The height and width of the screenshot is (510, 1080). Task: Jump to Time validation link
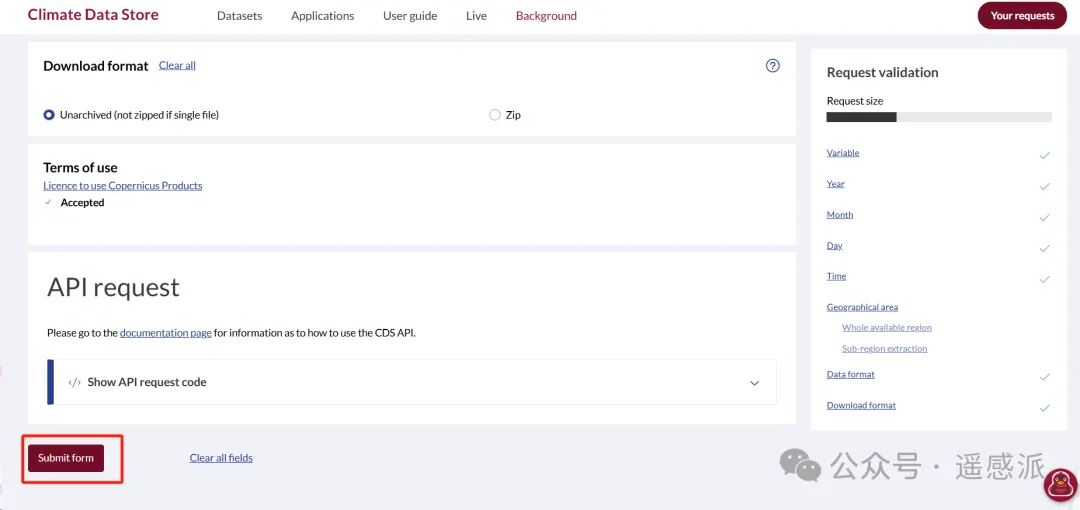[x=836, y=276]
